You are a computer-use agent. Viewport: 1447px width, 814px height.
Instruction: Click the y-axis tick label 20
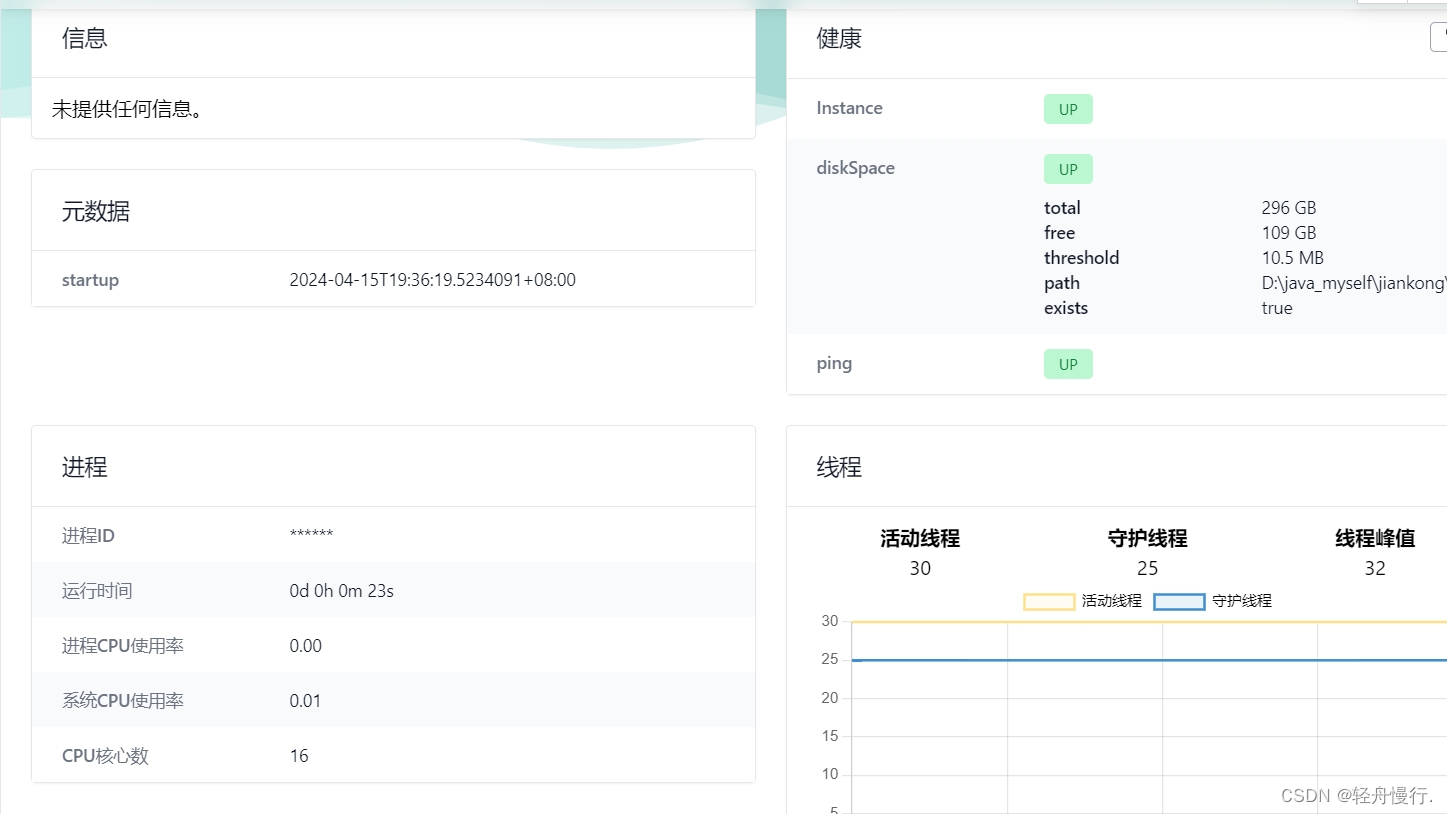coord(829,698)
